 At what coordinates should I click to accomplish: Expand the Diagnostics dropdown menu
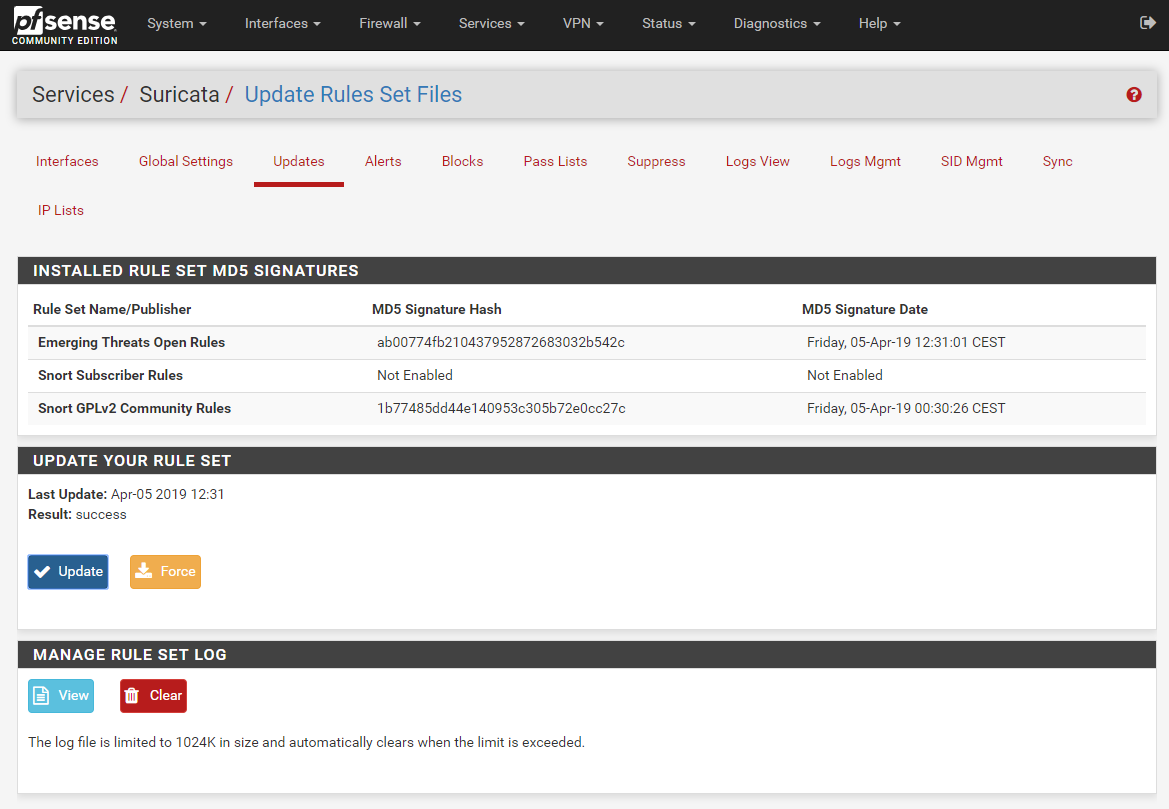pyautogui.click(x=776, y=24)
